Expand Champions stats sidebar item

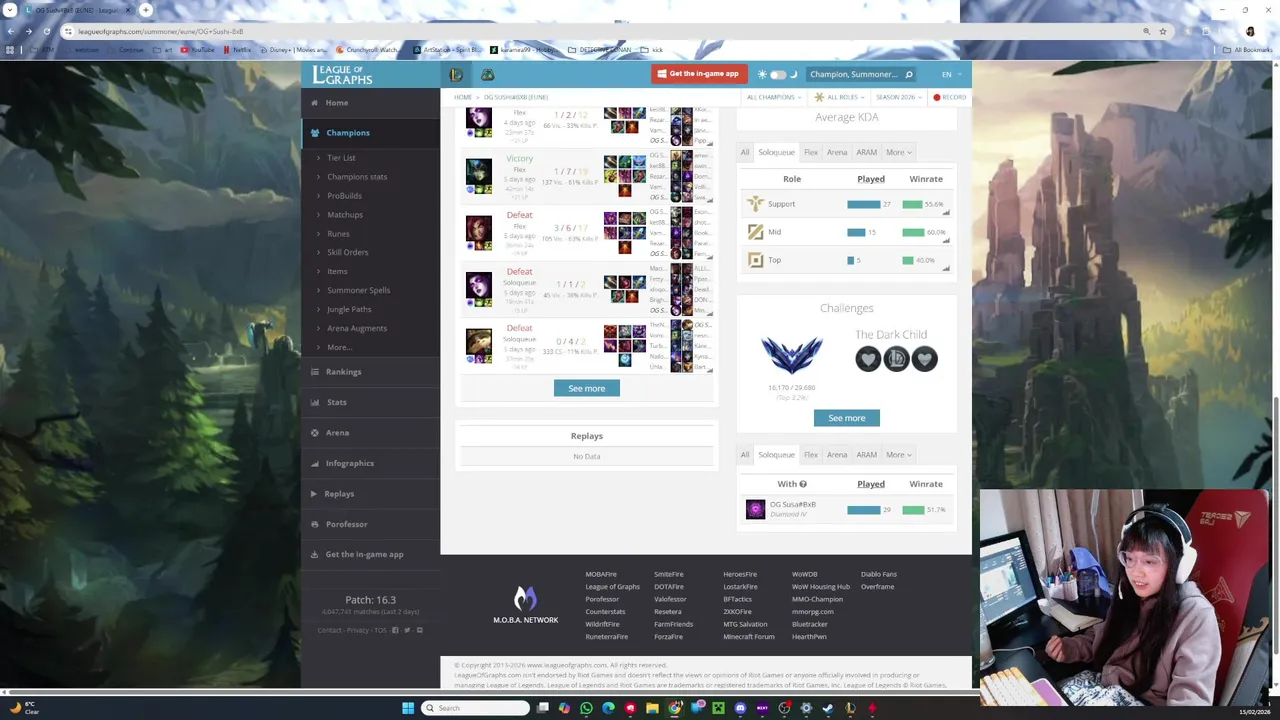pos(356,177)
